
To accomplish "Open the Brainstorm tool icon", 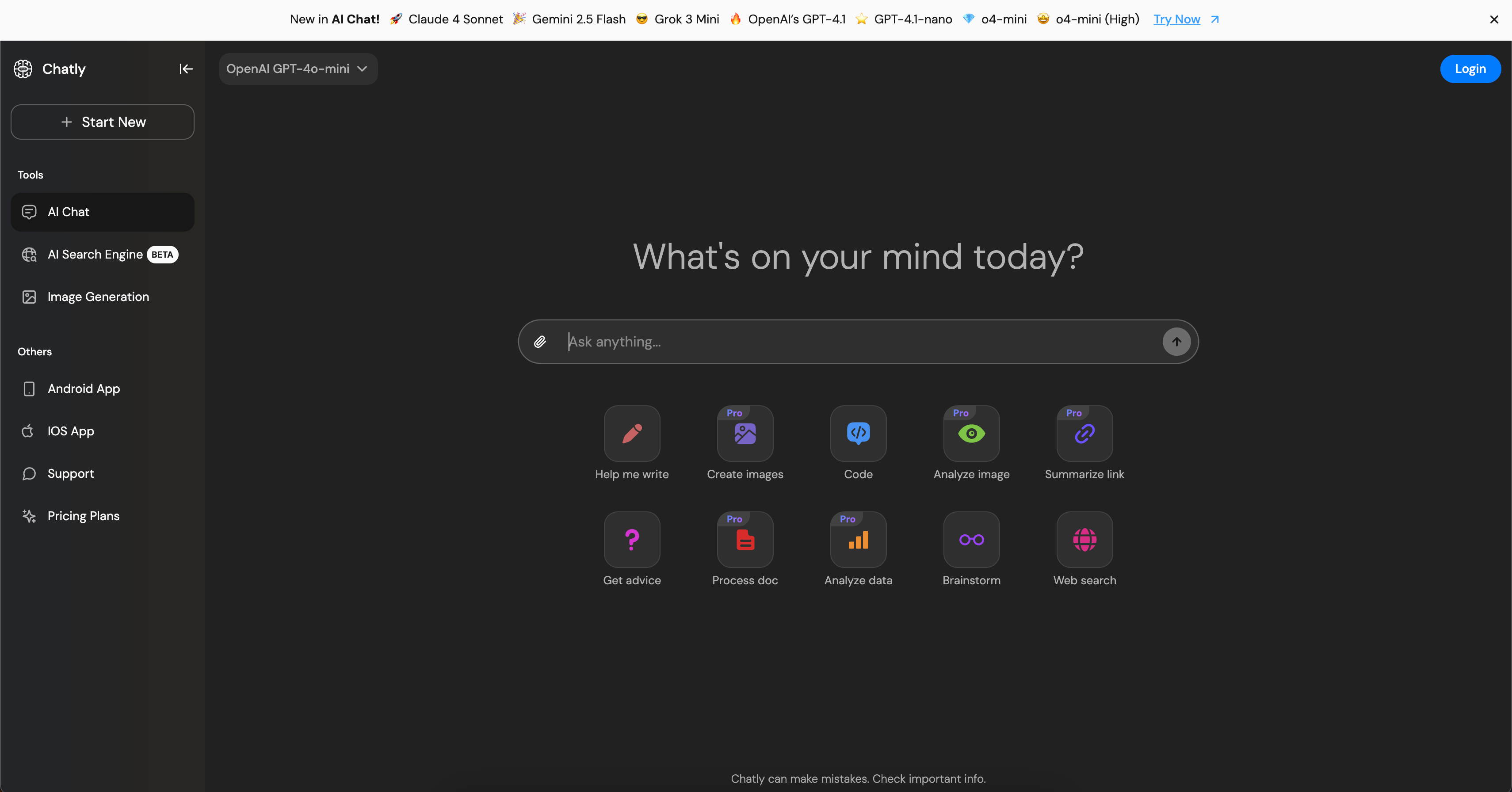I will pos(970,539).
